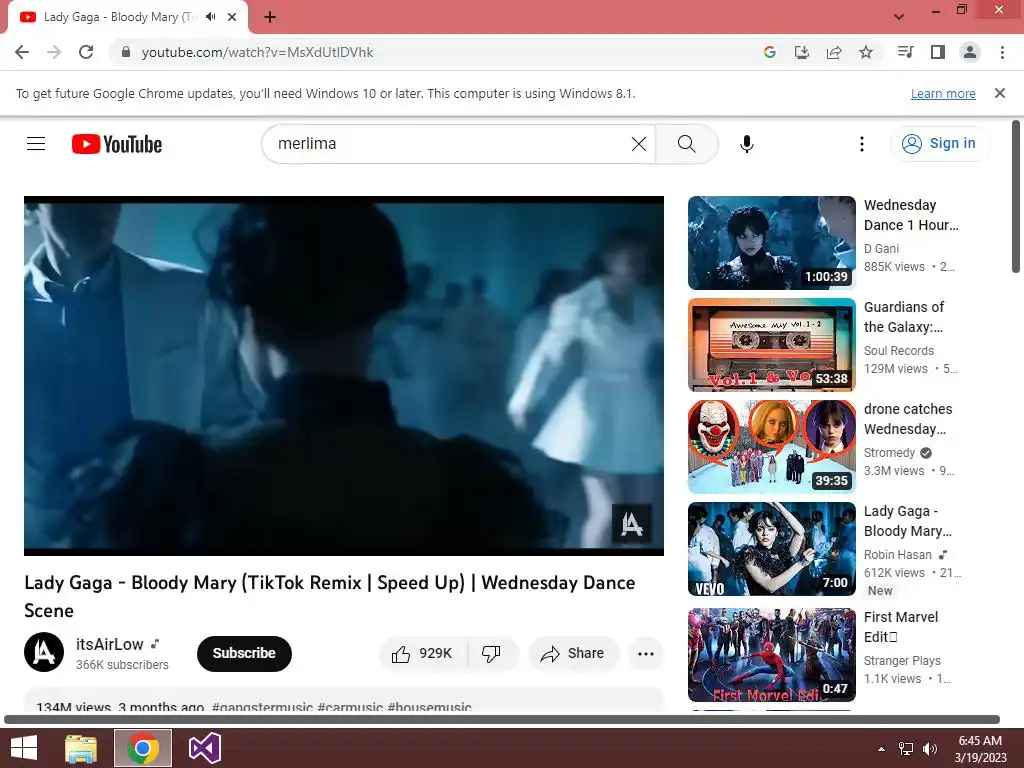Open the Robin Hasan channel name
1024x768 pixels.
897,554
